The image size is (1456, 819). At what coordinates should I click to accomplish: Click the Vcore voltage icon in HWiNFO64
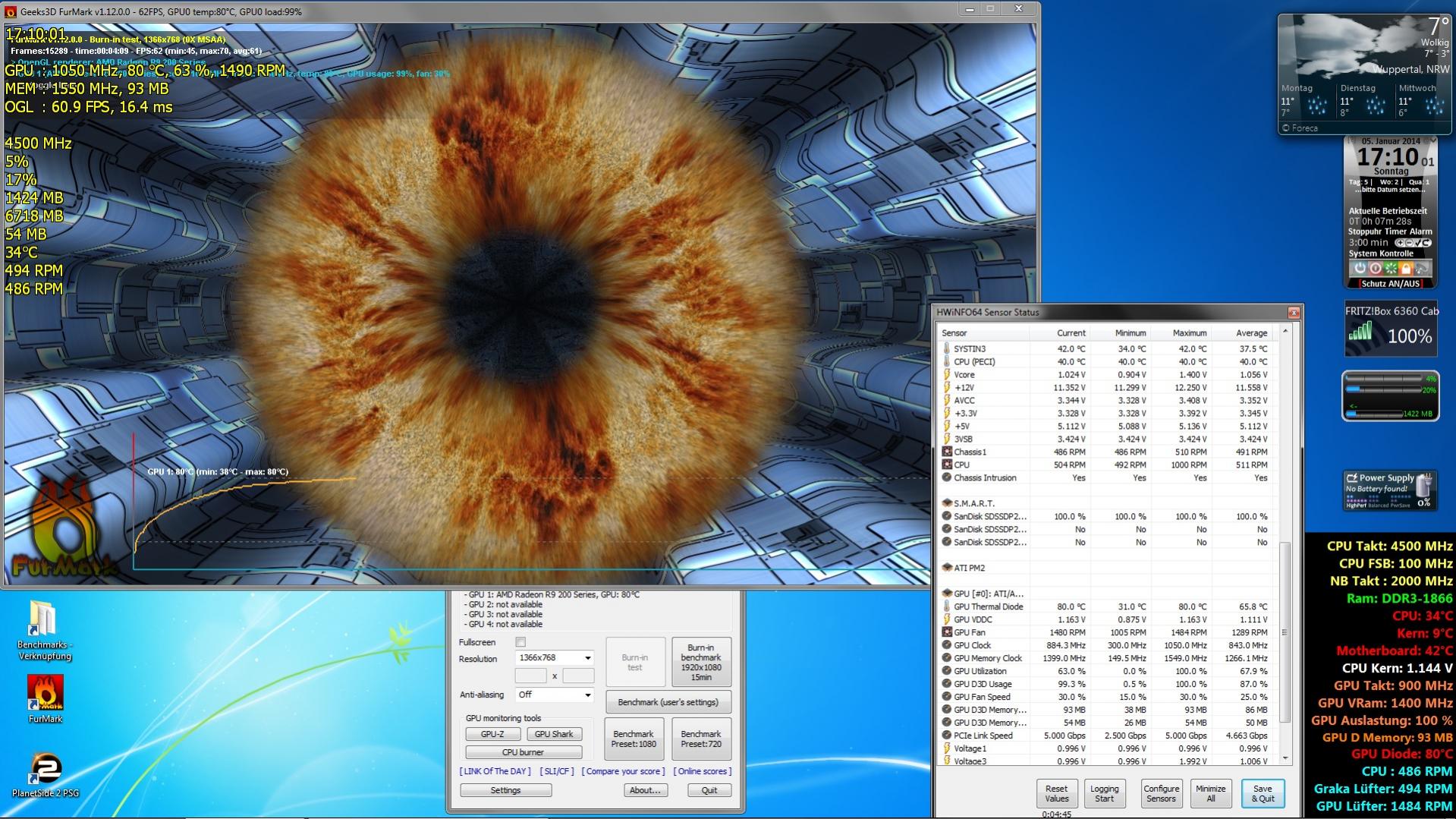coord(947,374)
